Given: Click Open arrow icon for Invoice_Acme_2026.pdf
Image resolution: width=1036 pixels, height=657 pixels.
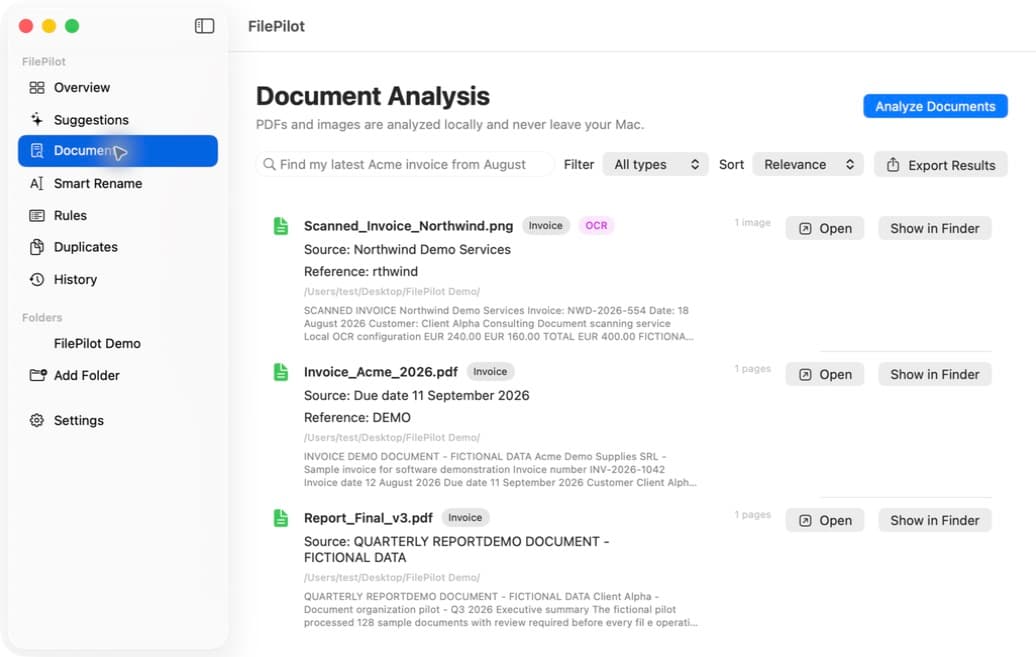Looking at the screenshot, I should pos(805,375).
